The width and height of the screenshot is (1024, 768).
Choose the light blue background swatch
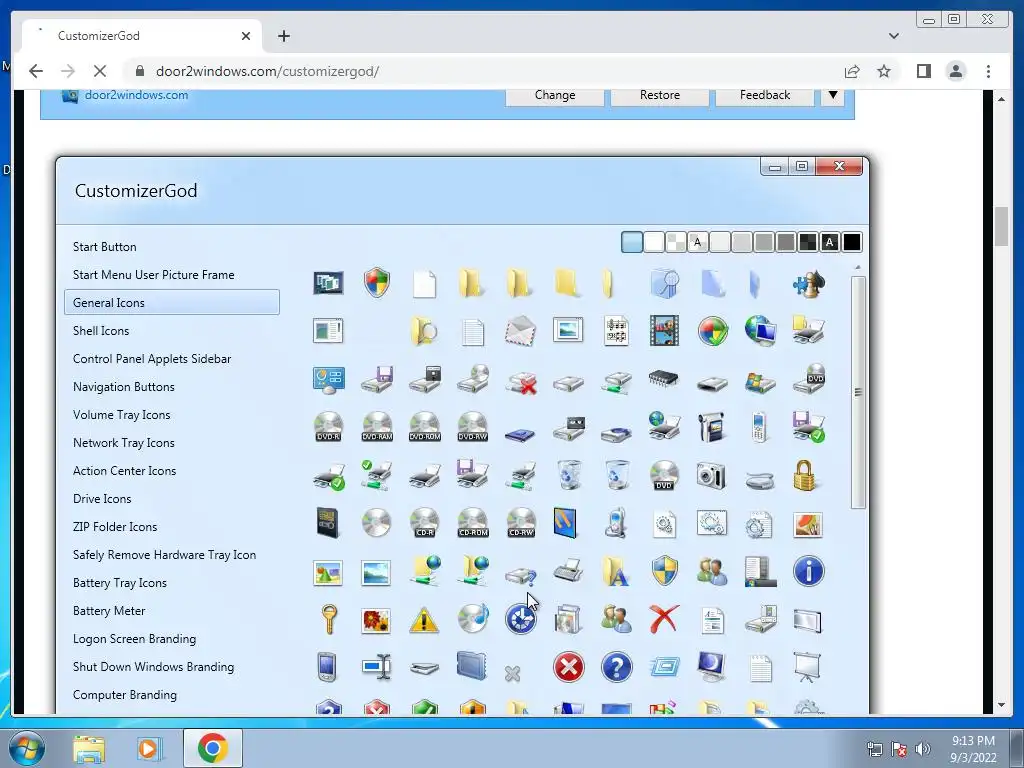click(632, 242)
